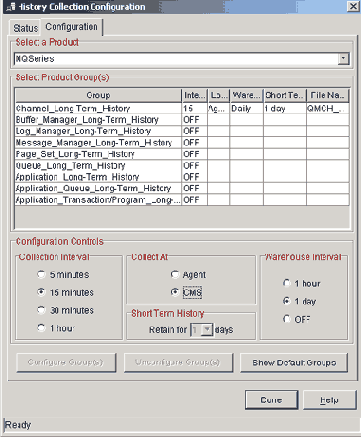Image resolution: width=361 pixels, height=437 pixels.
Task: Click the Configure Group(s) button
Action: 66,362
